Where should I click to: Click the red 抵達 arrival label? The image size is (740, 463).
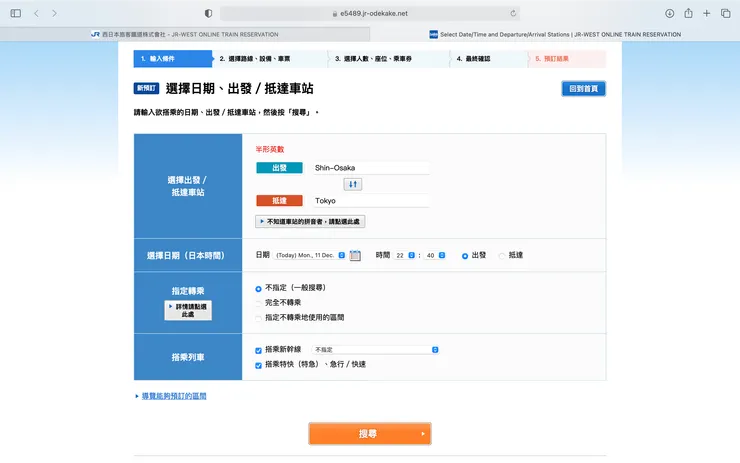279,201
